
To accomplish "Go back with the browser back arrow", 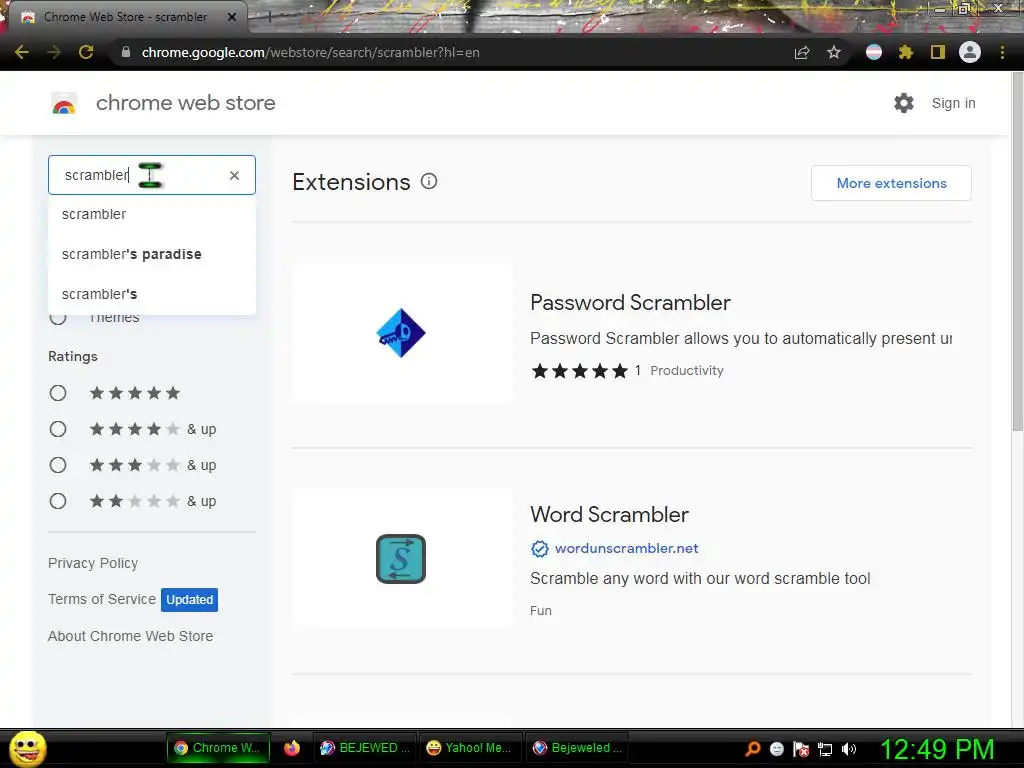I will [22, 52].
